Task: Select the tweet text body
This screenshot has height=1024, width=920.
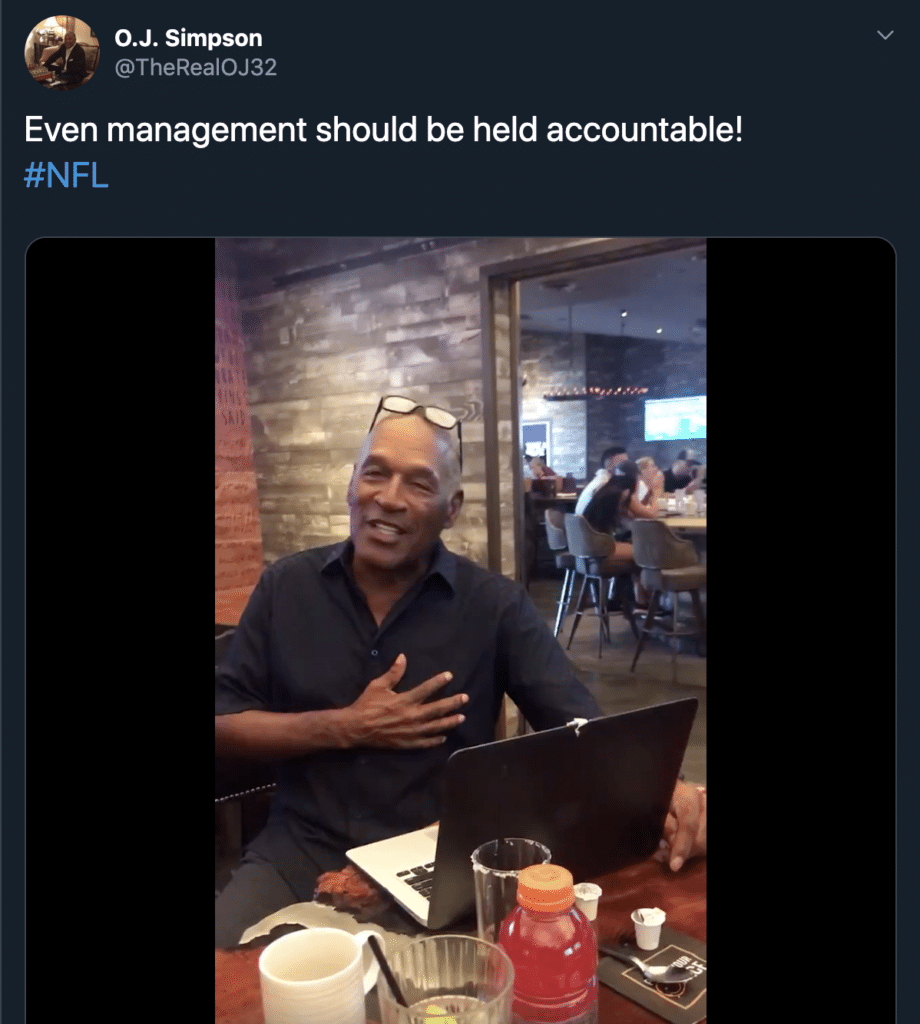Action: pos(380,128)
